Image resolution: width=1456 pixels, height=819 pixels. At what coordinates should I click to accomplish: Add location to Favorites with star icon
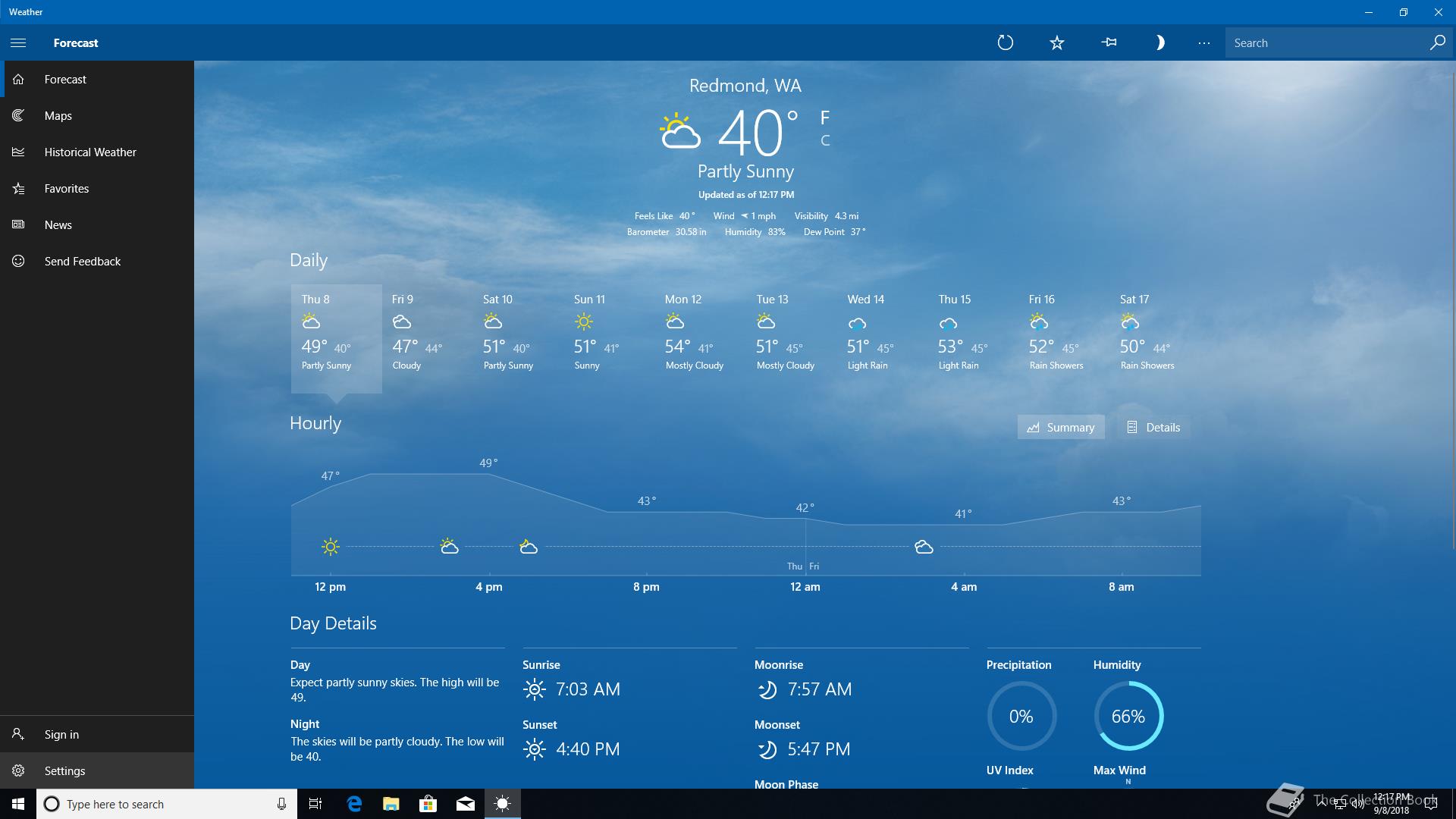point(1056,42)
